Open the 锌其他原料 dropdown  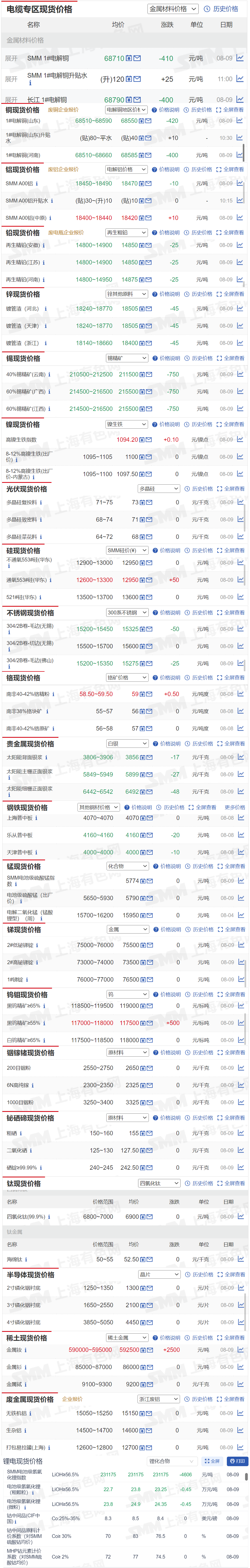[127, 294]
